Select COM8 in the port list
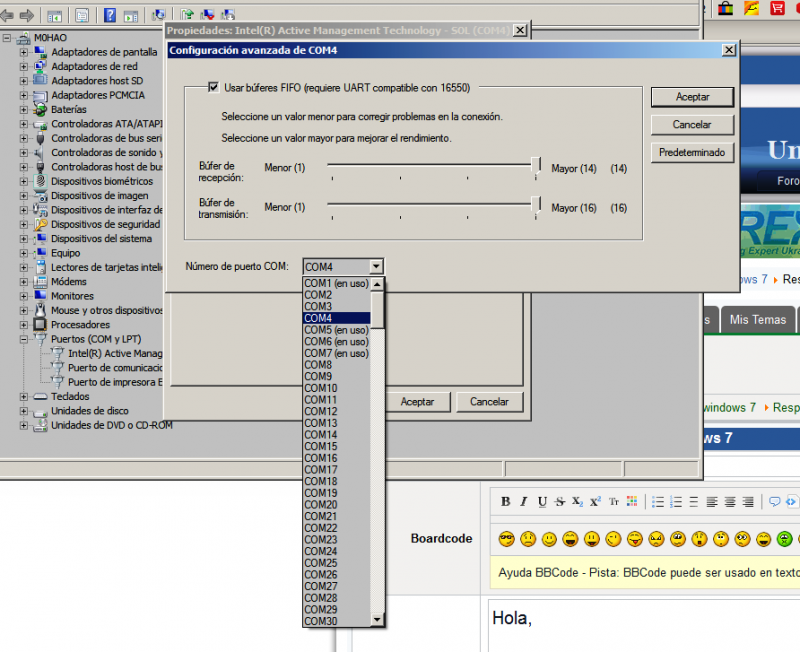Screen dimensions: 800x652 pyautogui.click(x=337, y=365)
